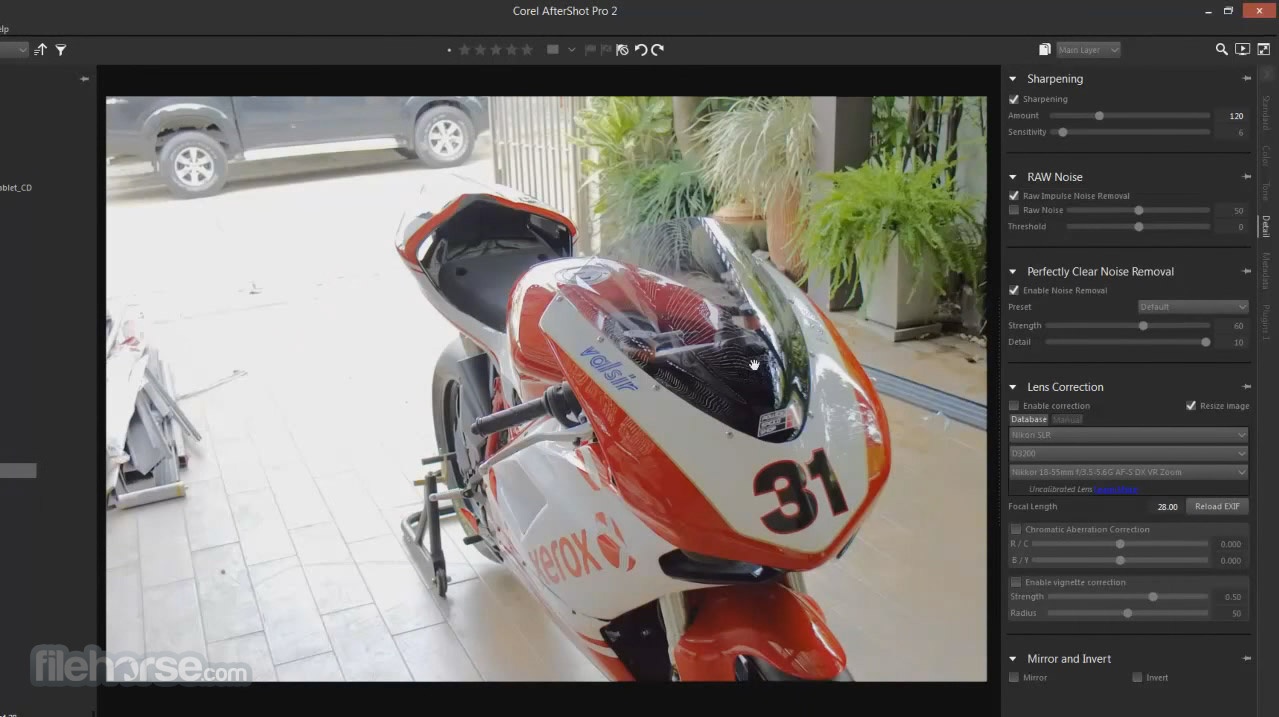Image resolution: width=1279 pixels, height=717 pixels.
Task: Click the sort order arrow icon
Action: pyautogui.click(x=40, y=49)
